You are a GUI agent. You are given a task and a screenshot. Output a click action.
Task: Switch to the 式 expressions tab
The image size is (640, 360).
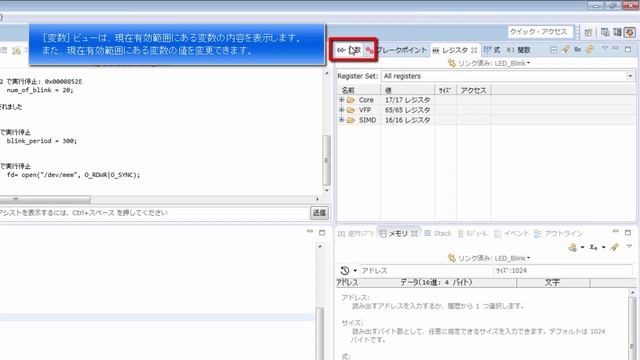[492, 50]
